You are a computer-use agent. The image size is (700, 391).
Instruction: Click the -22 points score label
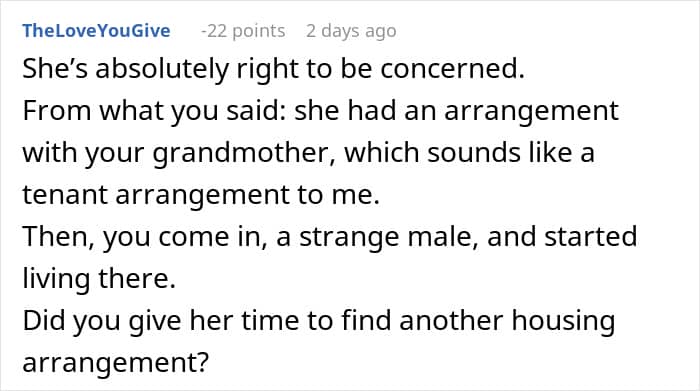click(243, 31)
